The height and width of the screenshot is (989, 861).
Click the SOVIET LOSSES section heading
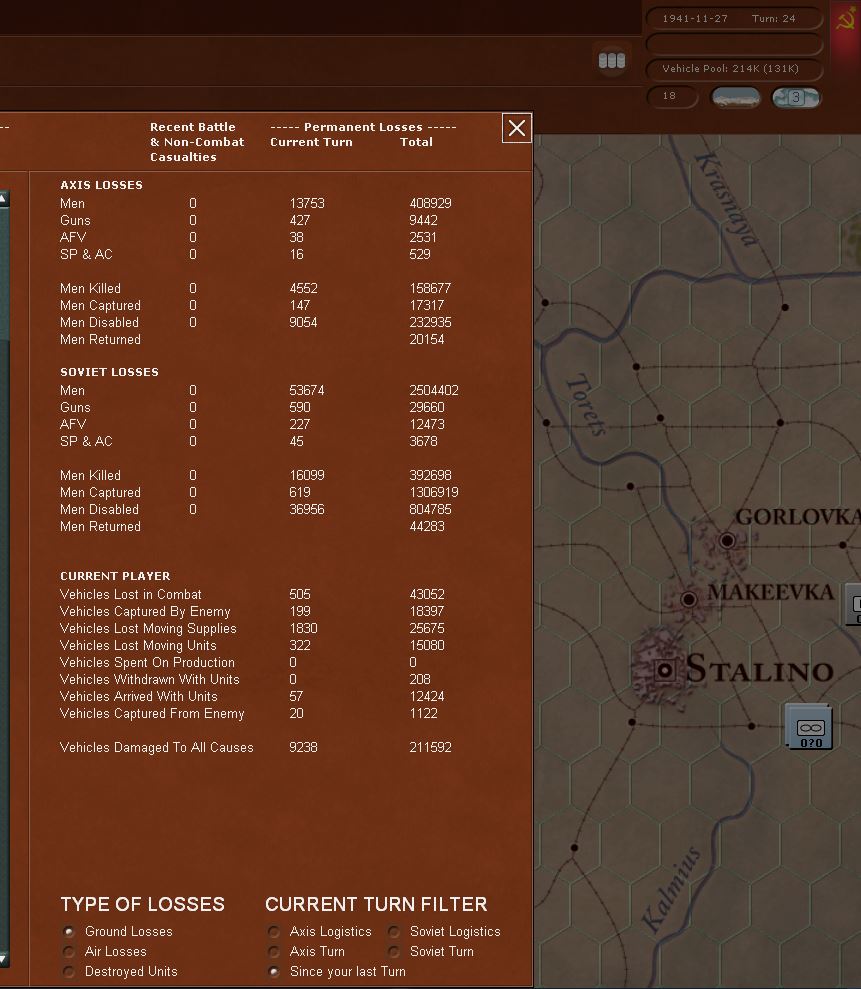coord(109,372)
